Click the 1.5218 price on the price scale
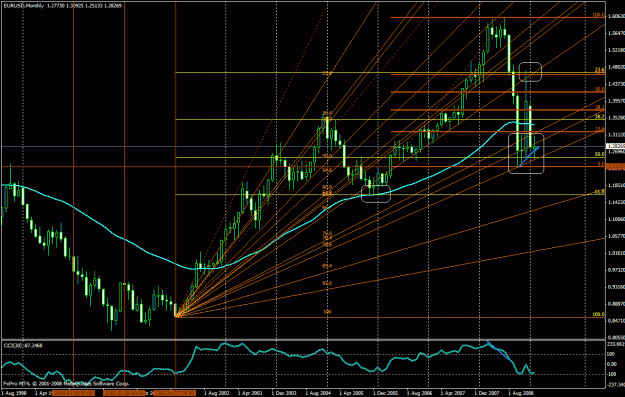This screenshot has width=625, height=397. point(616,50)
